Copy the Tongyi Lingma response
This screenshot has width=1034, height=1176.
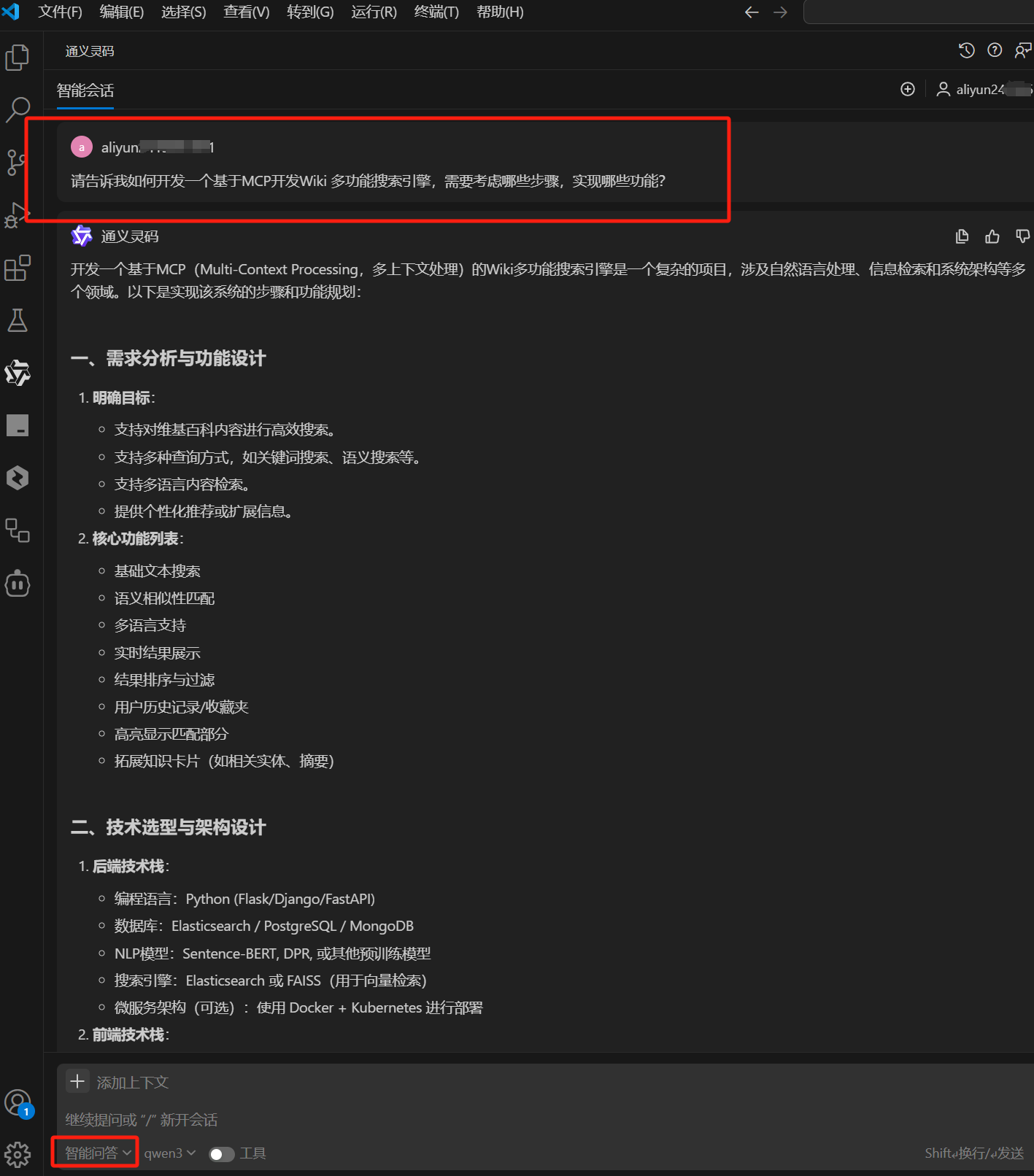click(962, 236)
